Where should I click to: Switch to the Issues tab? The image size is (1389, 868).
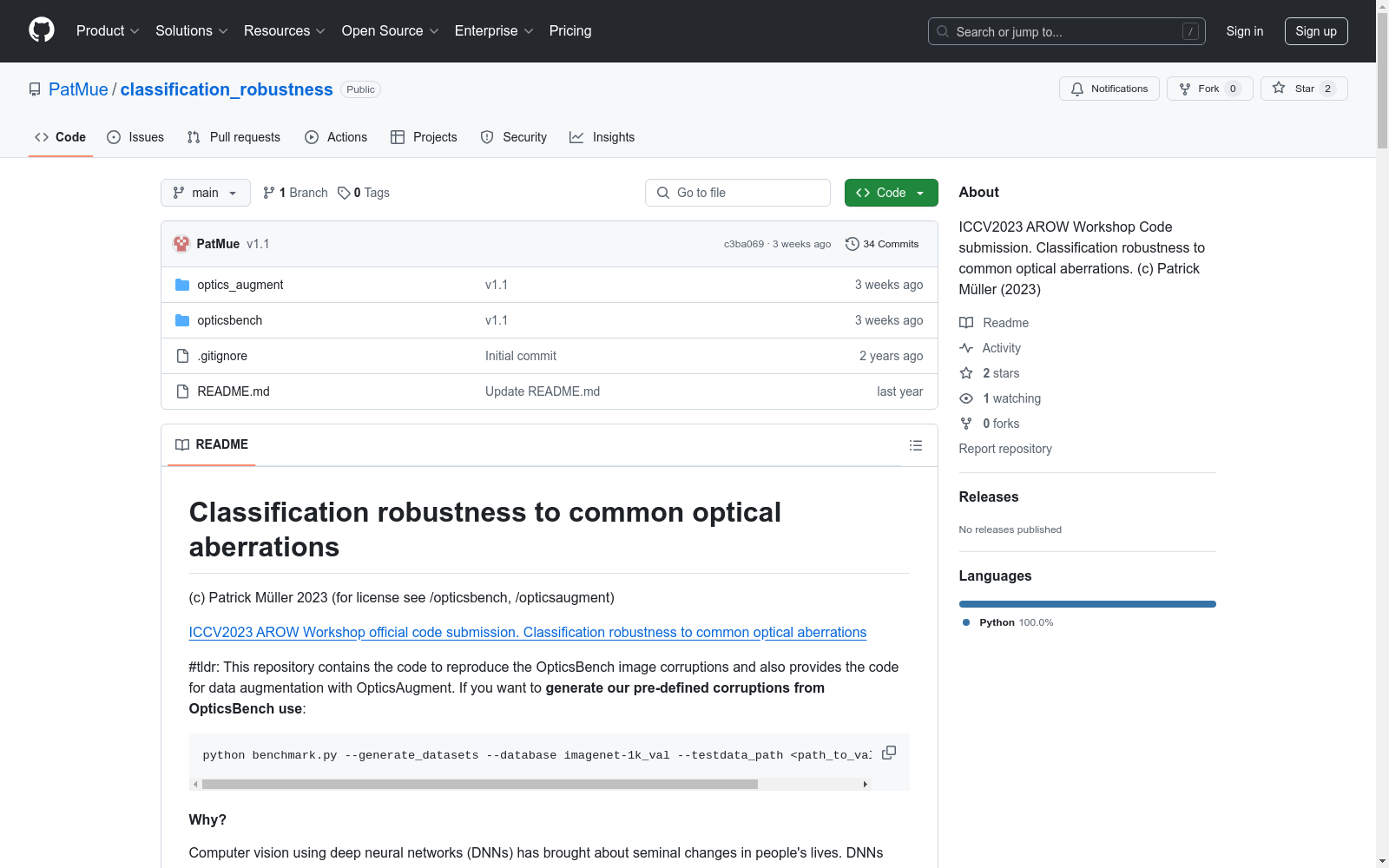(135, 137)
